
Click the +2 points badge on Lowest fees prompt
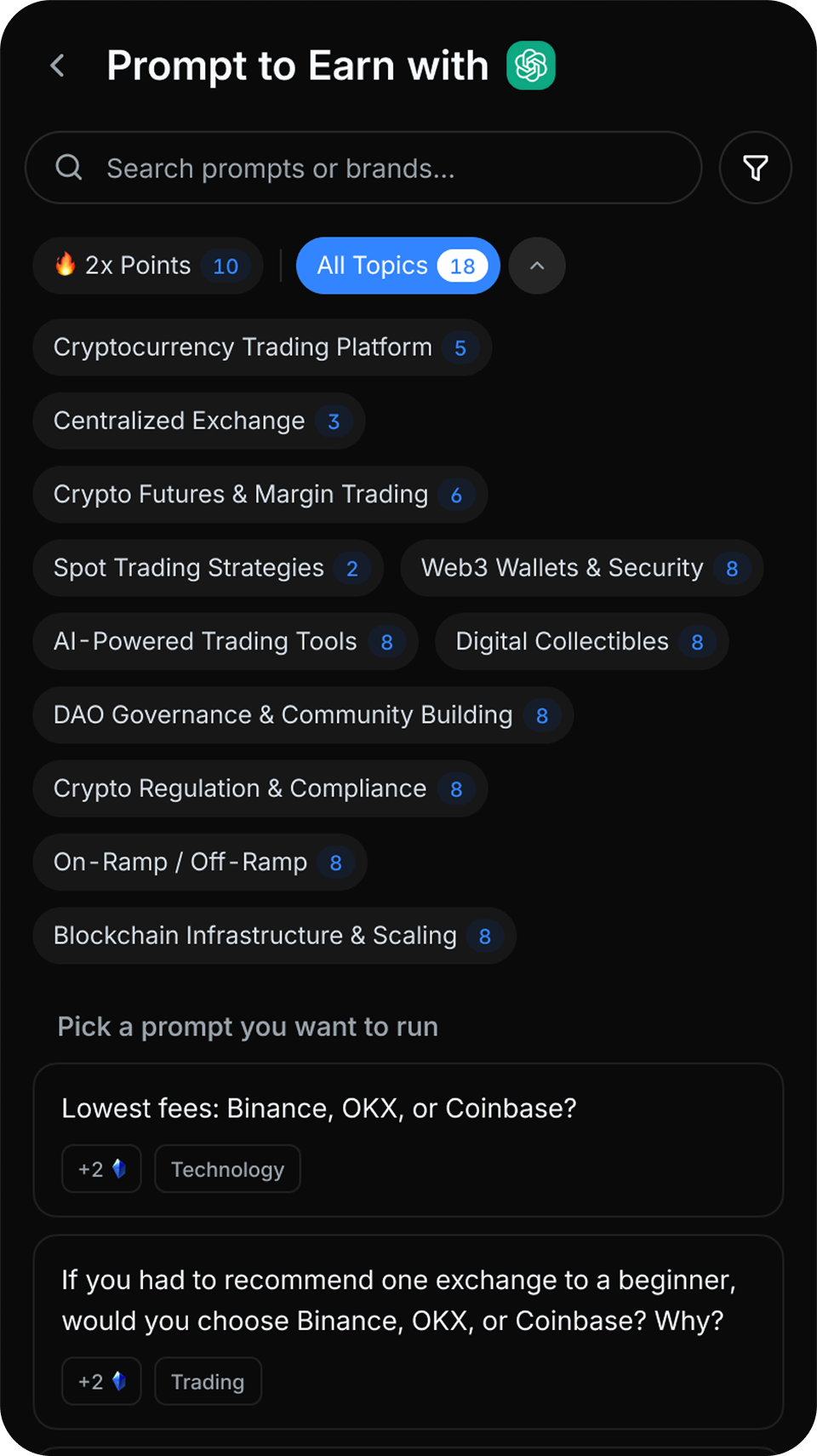[x=101, y=1169]
